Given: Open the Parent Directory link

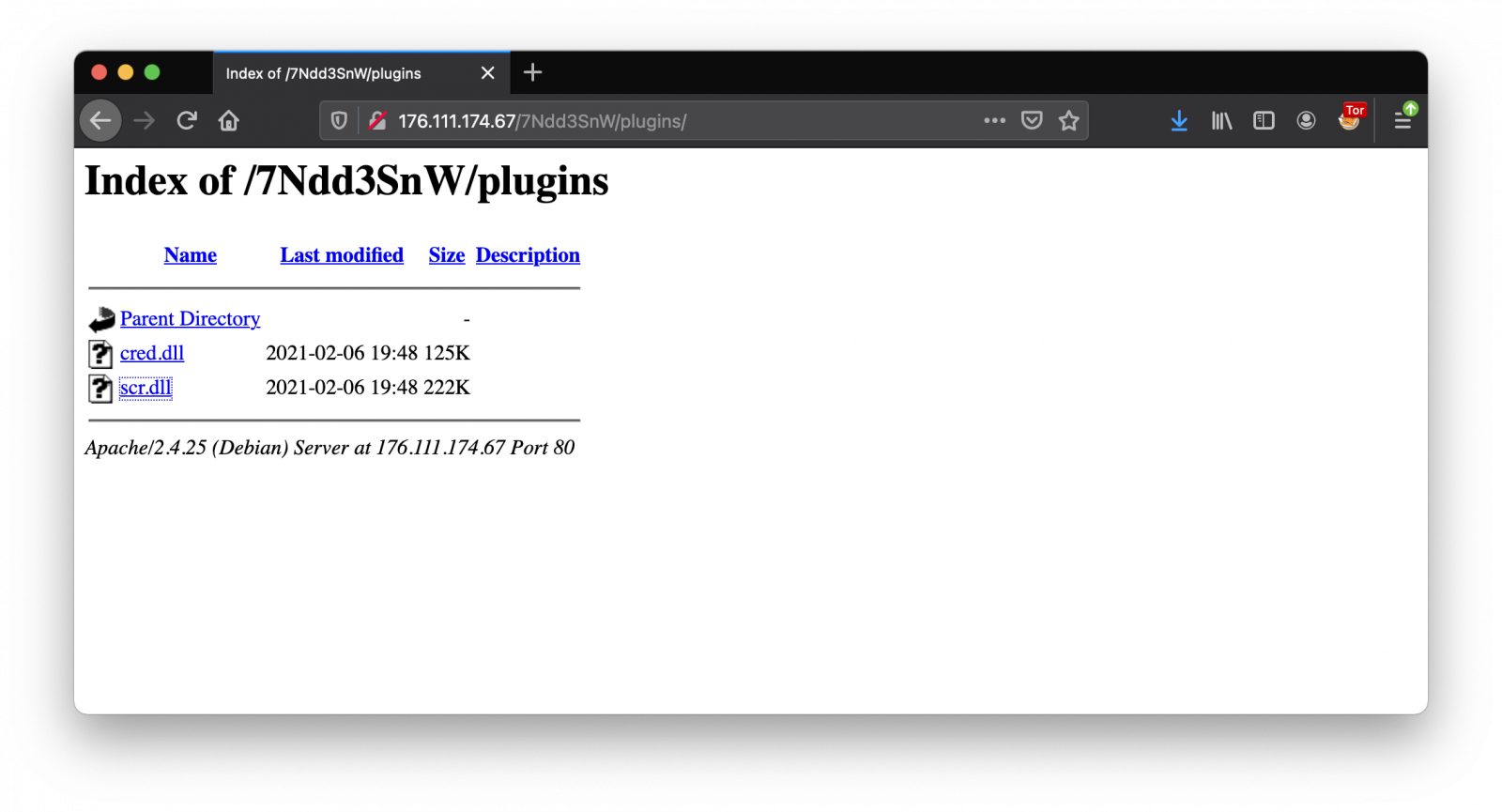Looking at the screenshot, I should click(x=191, y=319).
